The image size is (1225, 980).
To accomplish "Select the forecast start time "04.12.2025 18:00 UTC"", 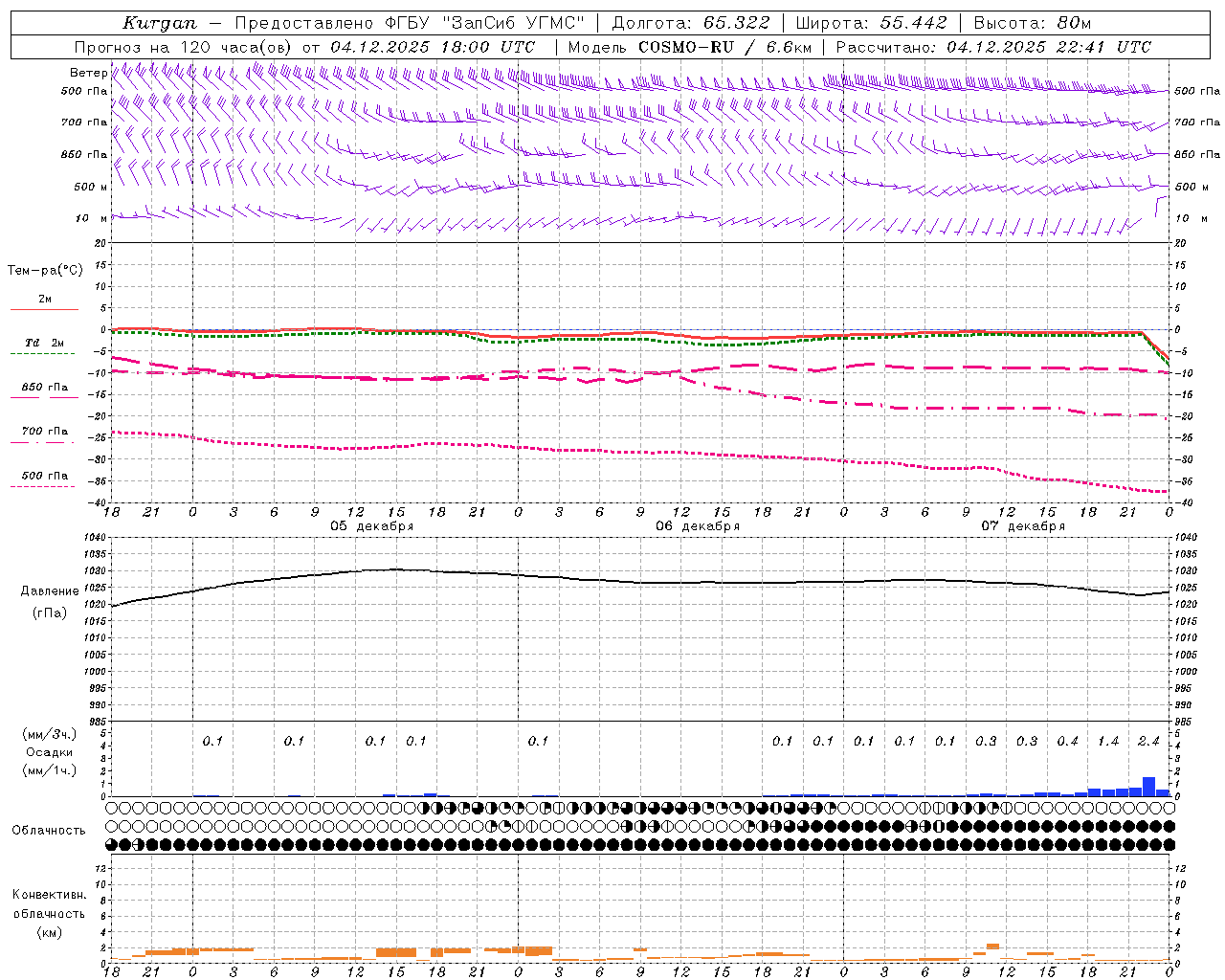I will 433,47.
